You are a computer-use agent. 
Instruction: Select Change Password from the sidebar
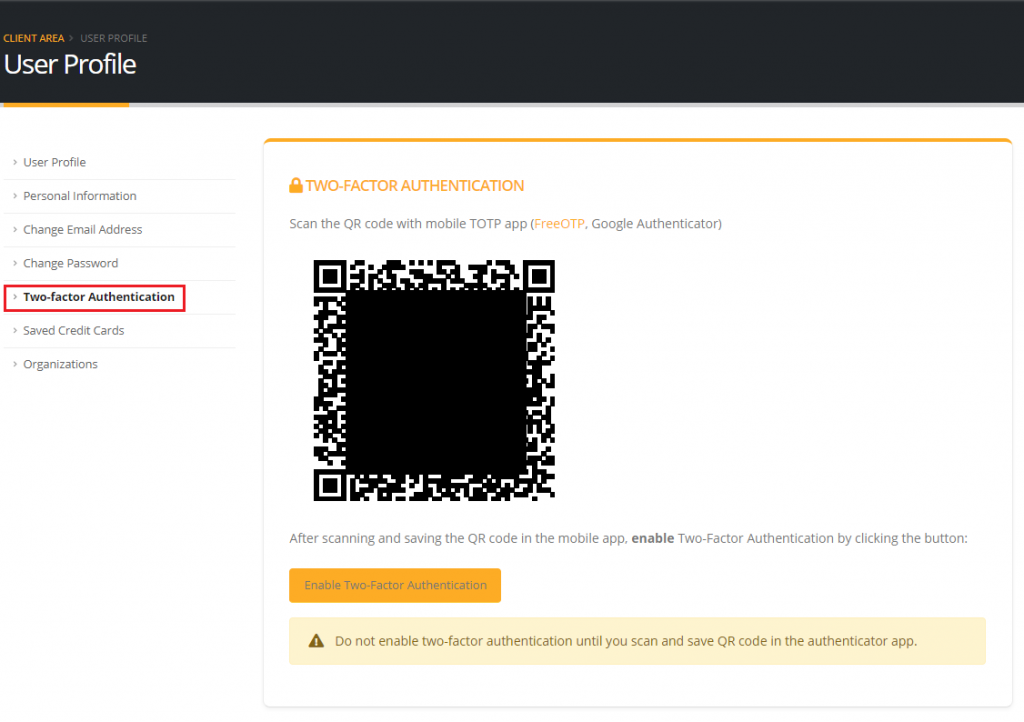71,263
